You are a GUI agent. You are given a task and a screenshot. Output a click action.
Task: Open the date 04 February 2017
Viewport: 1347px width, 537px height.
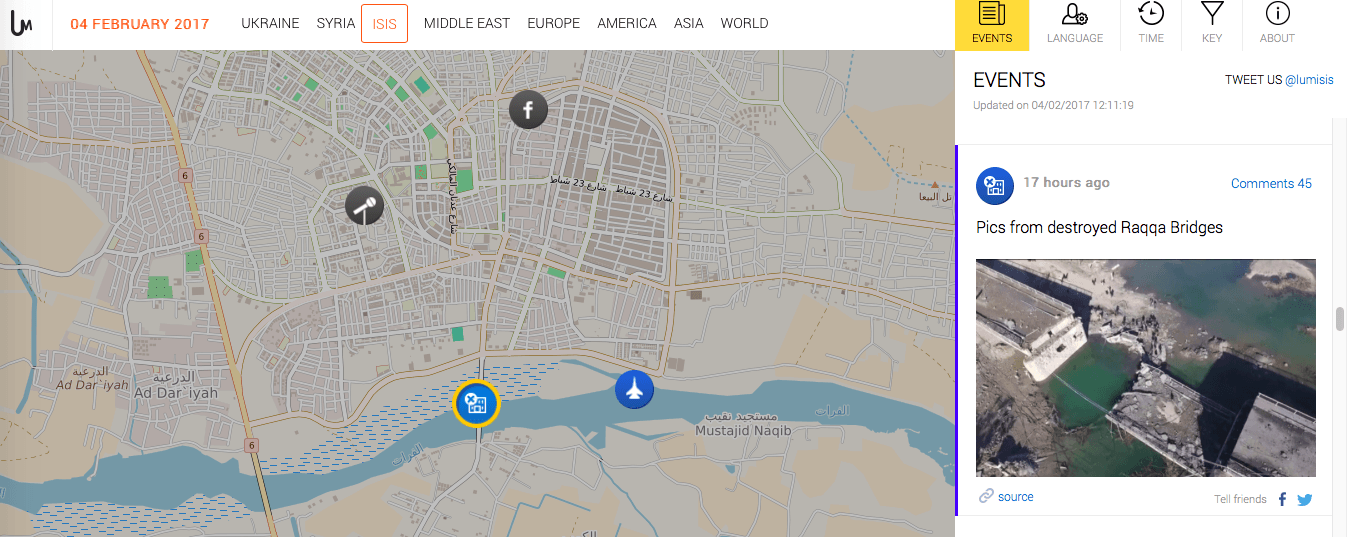coord(140,23)
